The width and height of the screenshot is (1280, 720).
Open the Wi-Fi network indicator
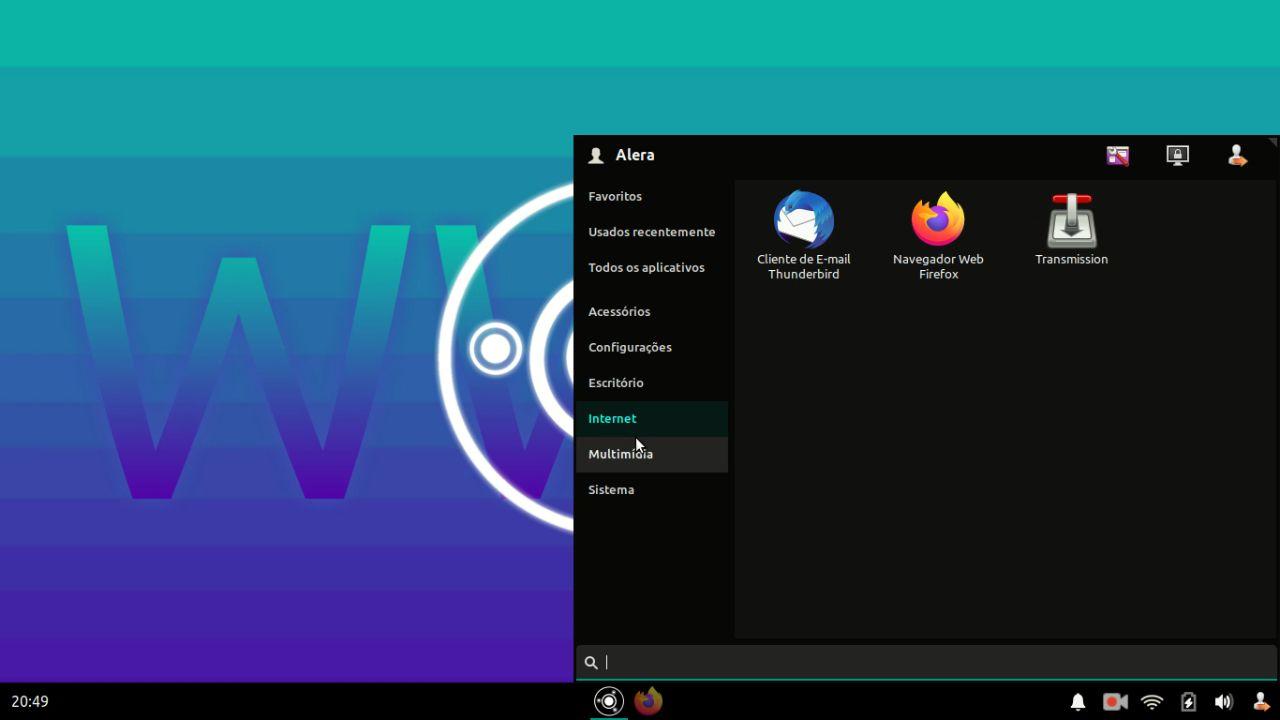1151,702
